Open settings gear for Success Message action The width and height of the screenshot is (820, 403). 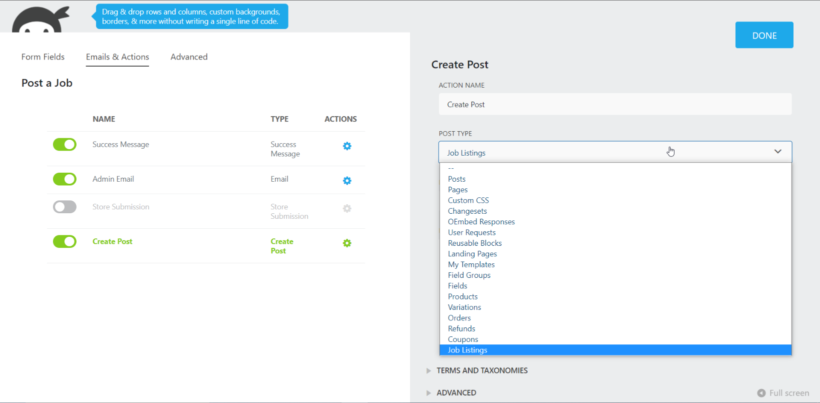click(x=347, y=146)
